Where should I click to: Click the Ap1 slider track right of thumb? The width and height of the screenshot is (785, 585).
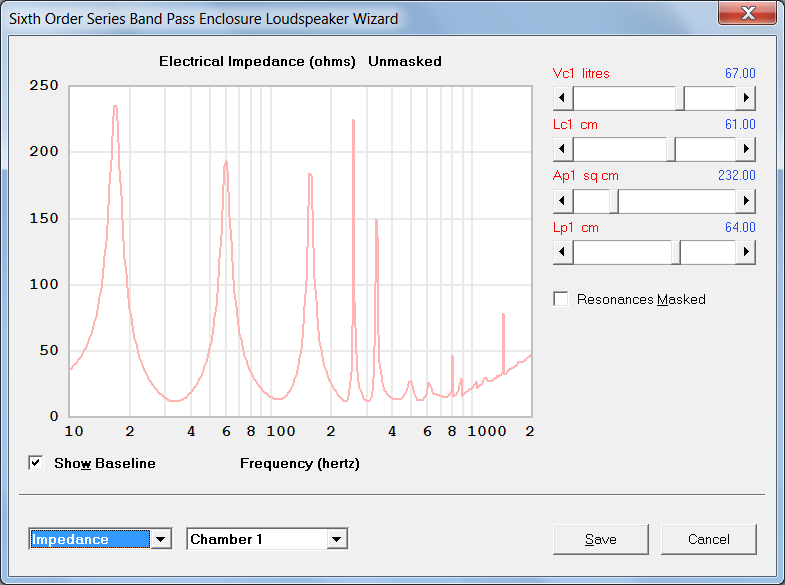point(677,201)
